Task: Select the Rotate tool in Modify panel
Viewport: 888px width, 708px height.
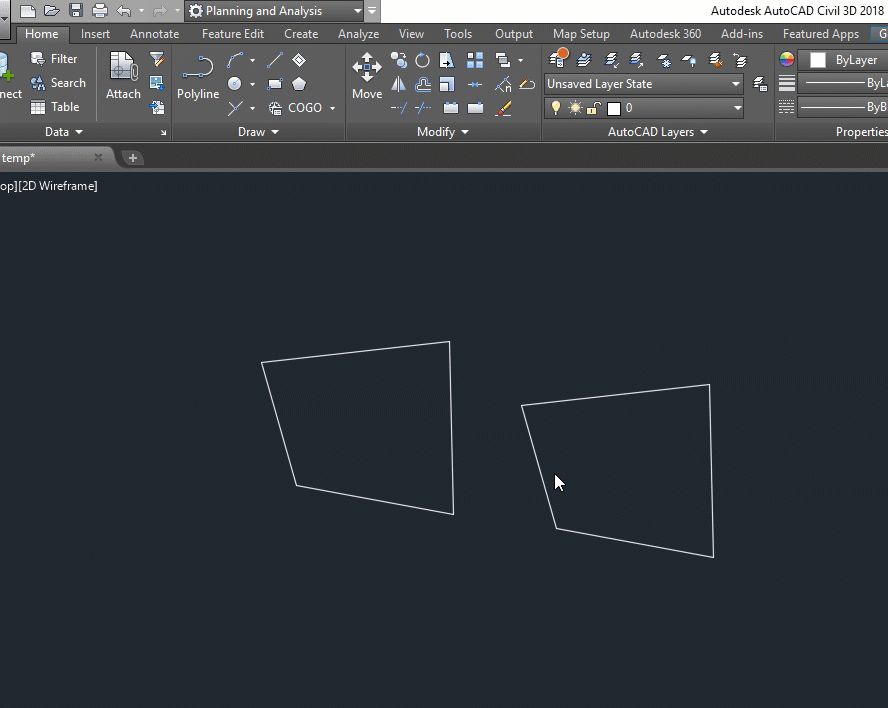Action: tap(423, 60)
